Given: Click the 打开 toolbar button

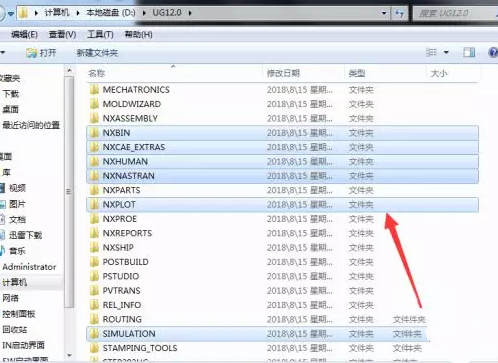Looking at the screenshot, I should pos(41,53).
